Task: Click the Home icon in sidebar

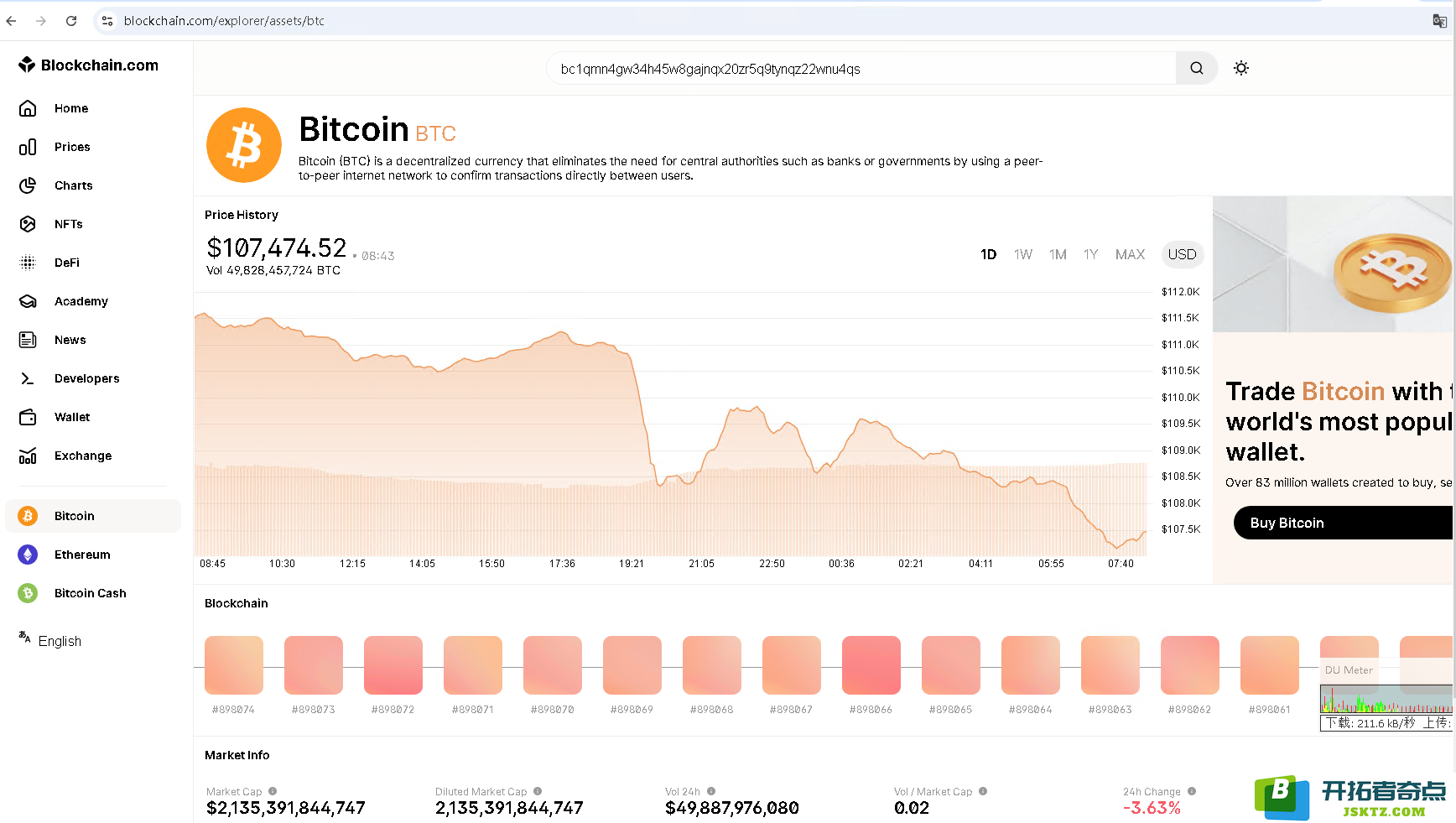Action: [x=28, y=108]
